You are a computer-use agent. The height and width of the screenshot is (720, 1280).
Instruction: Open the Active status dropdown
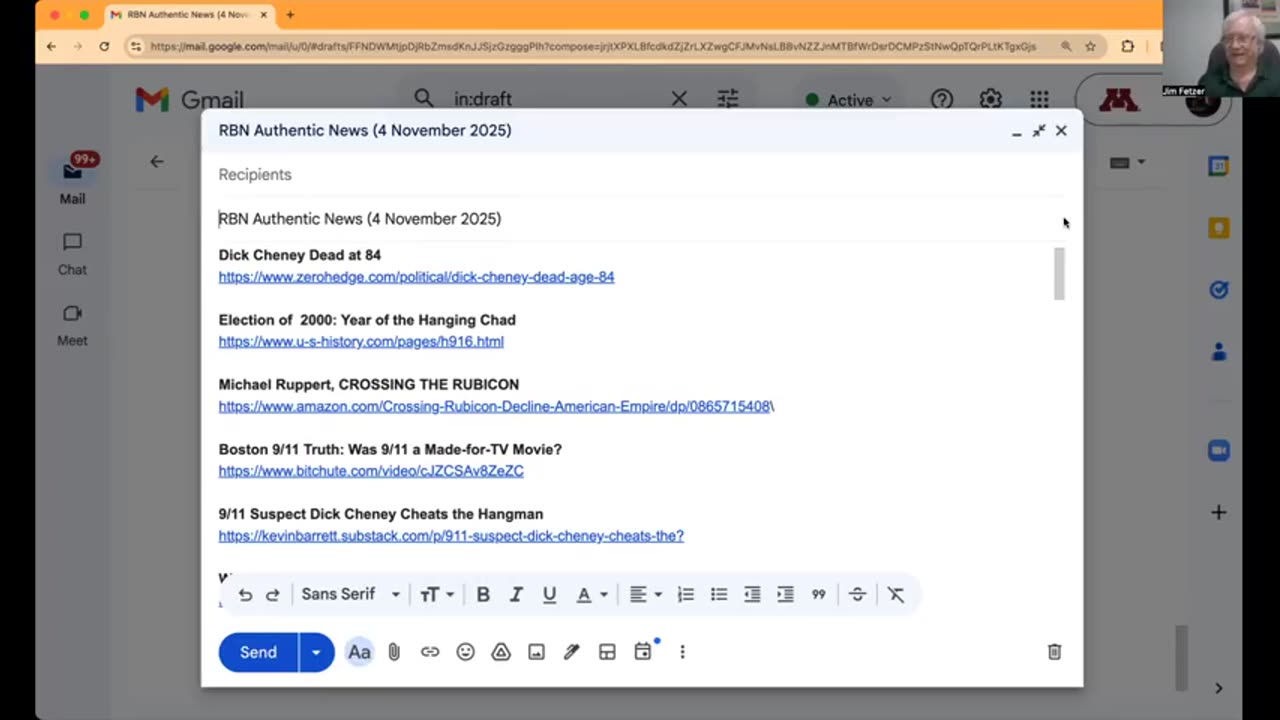(850, 100)
